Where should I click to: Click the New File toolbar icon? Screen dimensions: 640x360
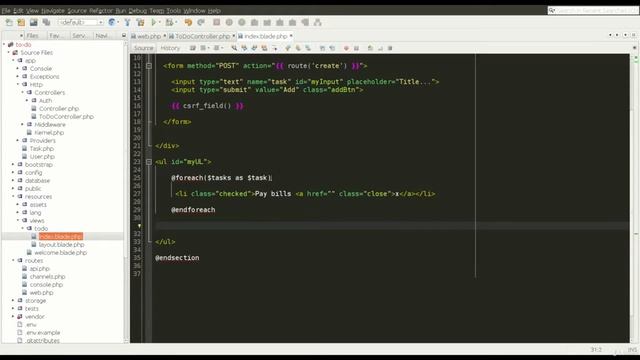pyautogui.click(x=9, y=22)
